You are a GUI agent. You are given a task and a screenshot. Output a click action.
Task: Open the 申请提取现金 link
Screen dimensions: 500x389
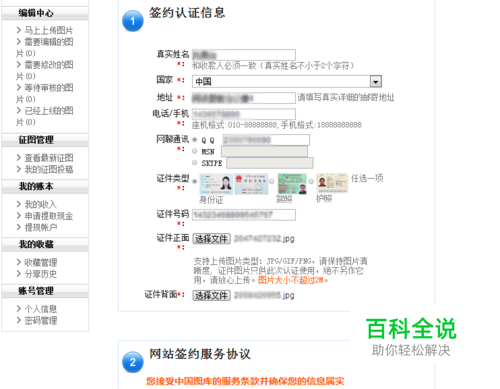click(49, 216)
